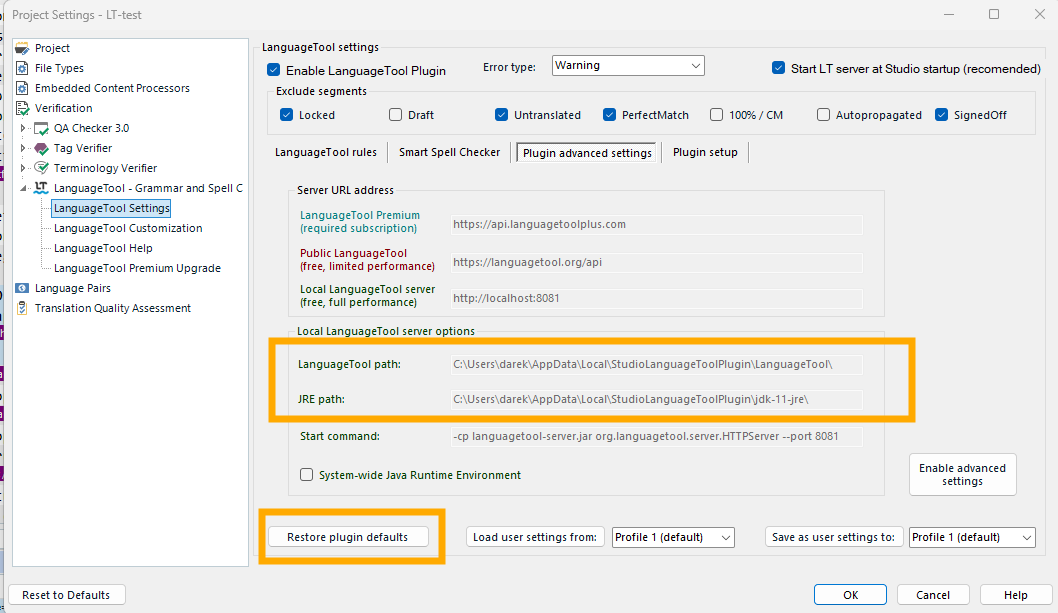This screenshot has width=1058, height=613.
Task: Enable the Draft segments checkbox
Action: [395, 114]
